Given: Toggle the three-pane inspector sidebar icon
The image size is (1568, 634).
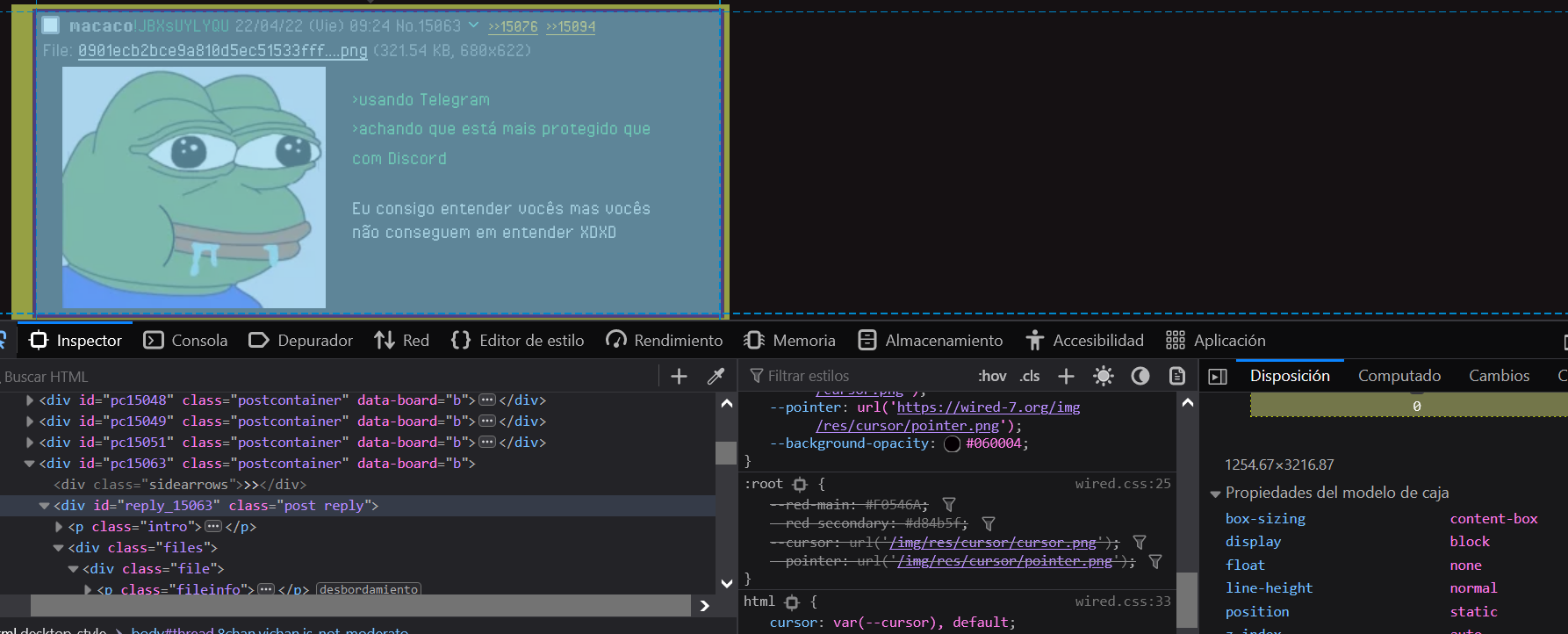Looking at the screenshot, I should [x=1218, y=377].
